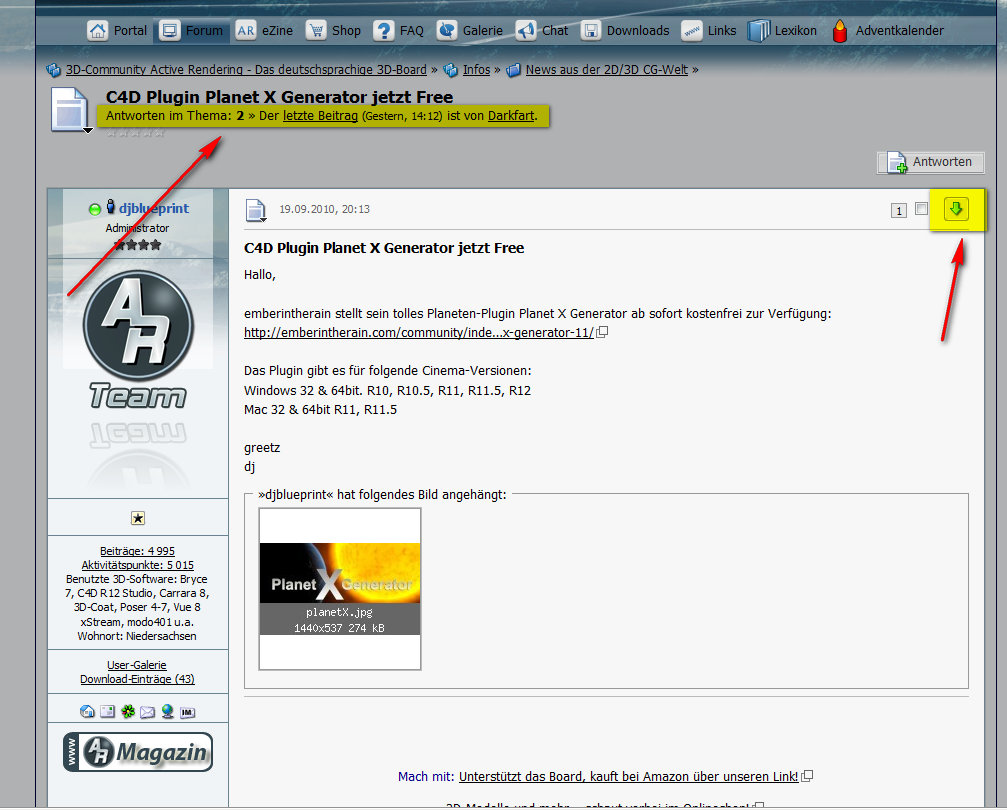
Task: Click the IM private message icon
Action: [188, 712]
